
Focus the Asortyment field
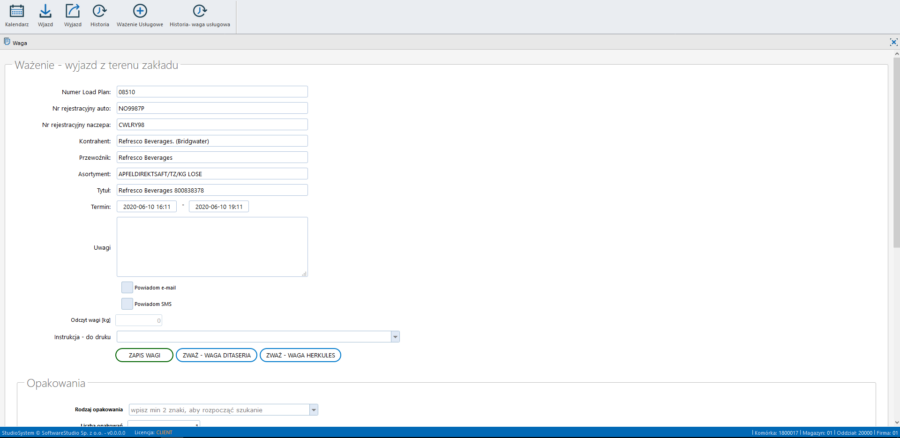tap(212, 173)
